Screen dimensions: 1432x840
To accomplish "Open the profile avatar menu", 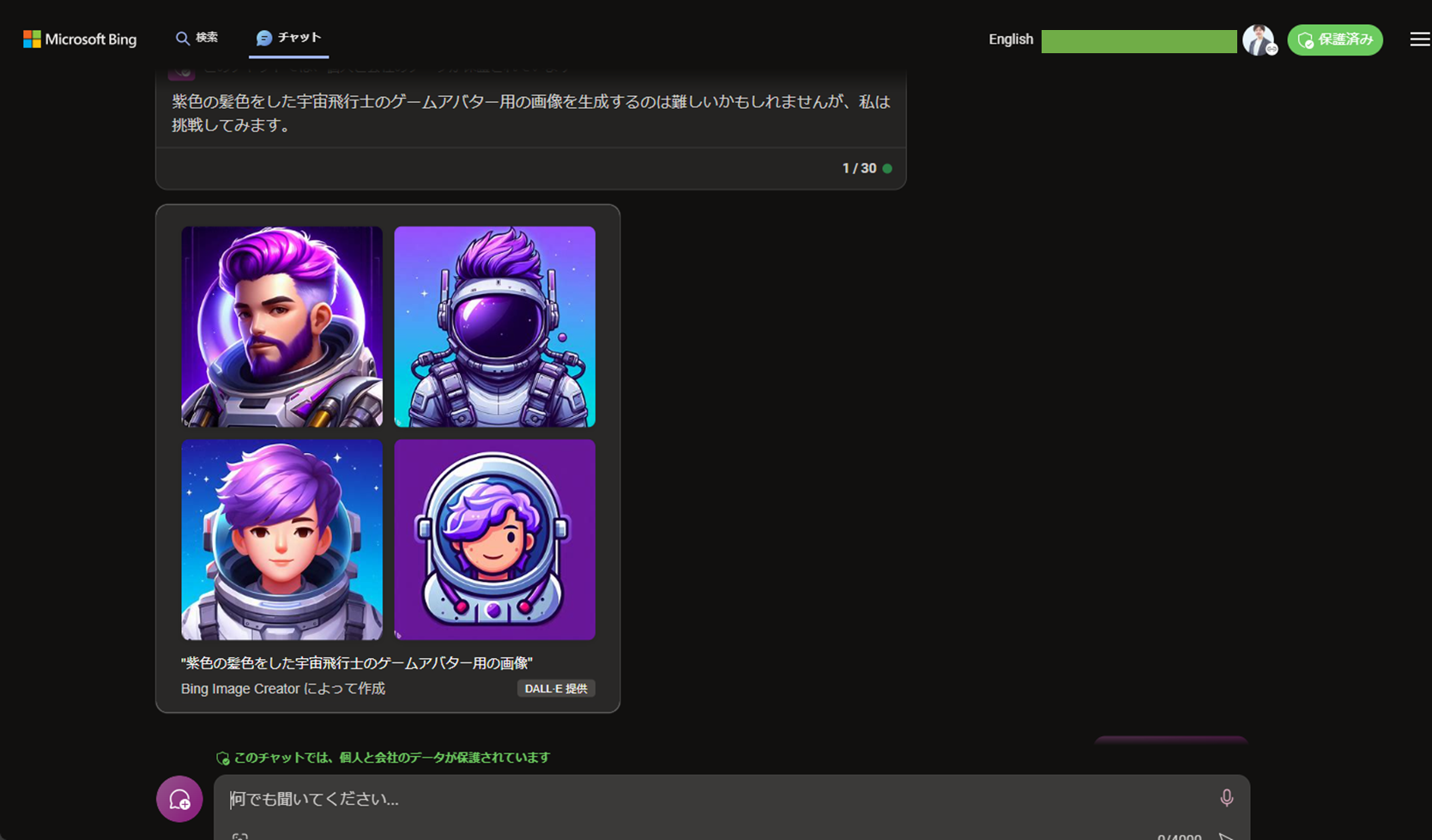I will point(1259,39).
